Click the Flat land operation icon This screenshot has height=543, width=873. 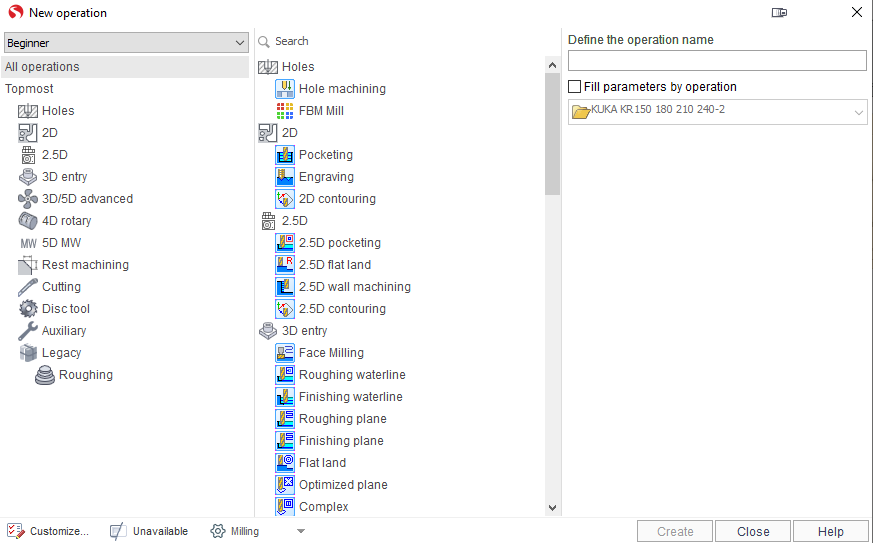tap(285, 463)
